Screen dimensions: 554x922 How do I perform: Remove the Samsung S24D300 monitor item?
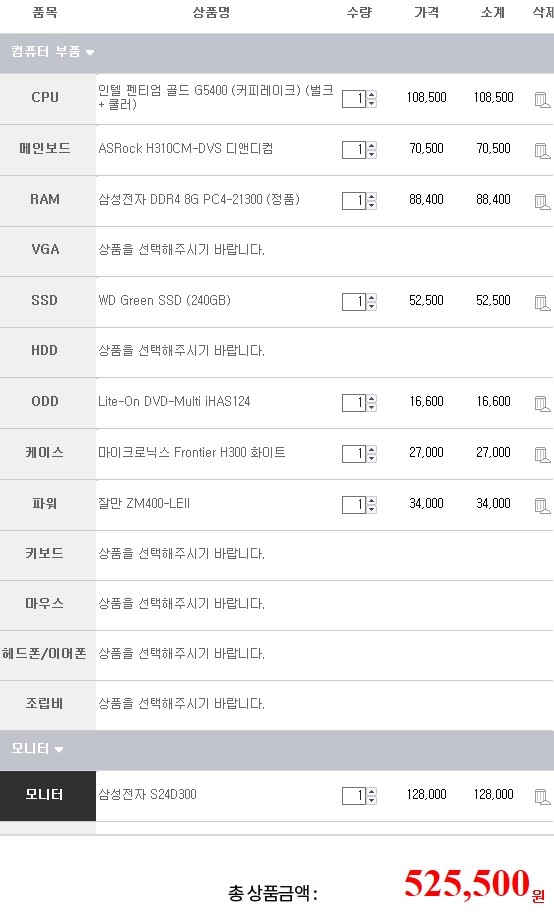[542, 796]
